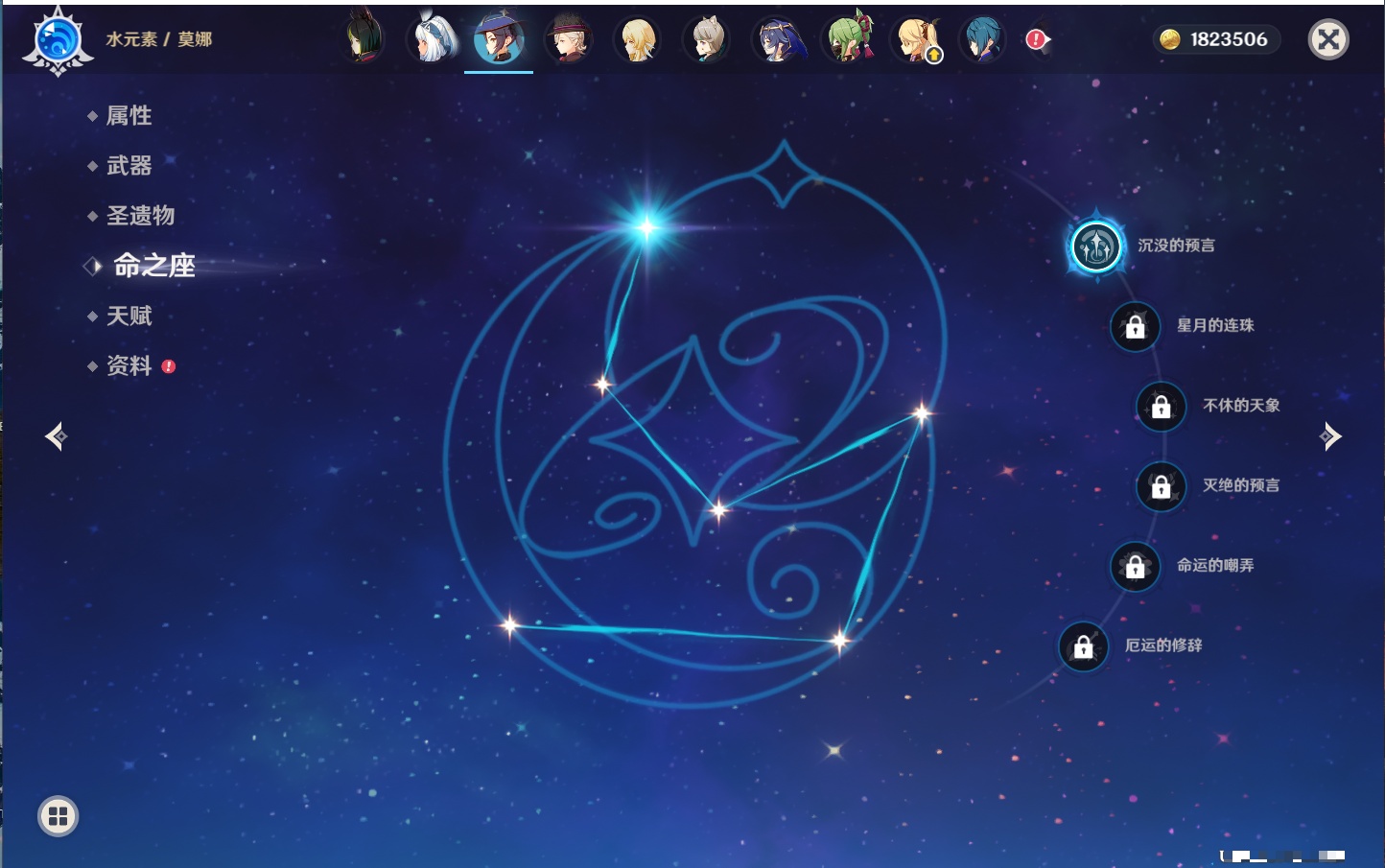Screen dimensions: 1385x868
Task: Select the grey cat-eared character avatar
Action: (707, 39)
